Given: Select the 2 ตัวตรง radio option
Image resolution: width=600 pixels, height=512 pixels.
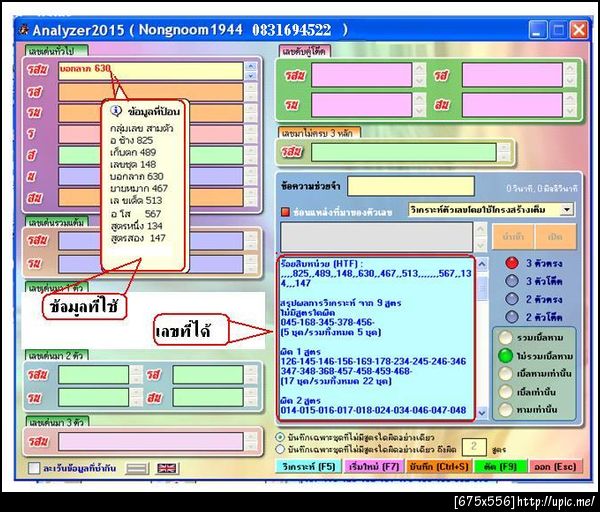Looking at the screenshot, I should [512, 299].
